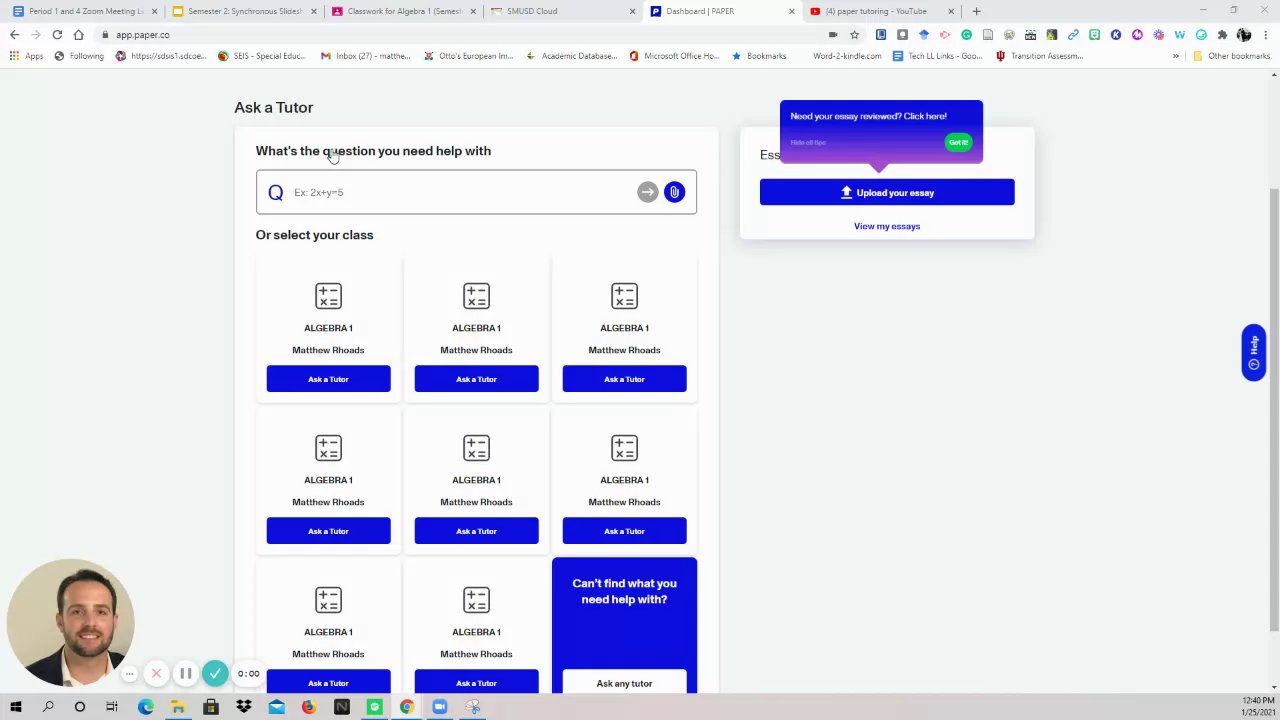Viewport: 1280px width, 720px height.
Task: Go to browser home page
Action: [78, 35]
